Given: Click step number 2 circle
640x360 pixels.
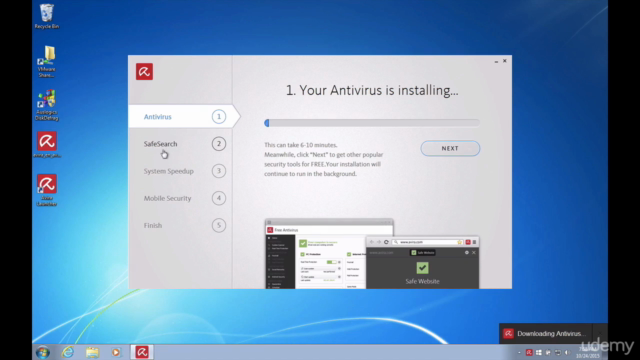Looking at the screenshot, I should point(219,144).
